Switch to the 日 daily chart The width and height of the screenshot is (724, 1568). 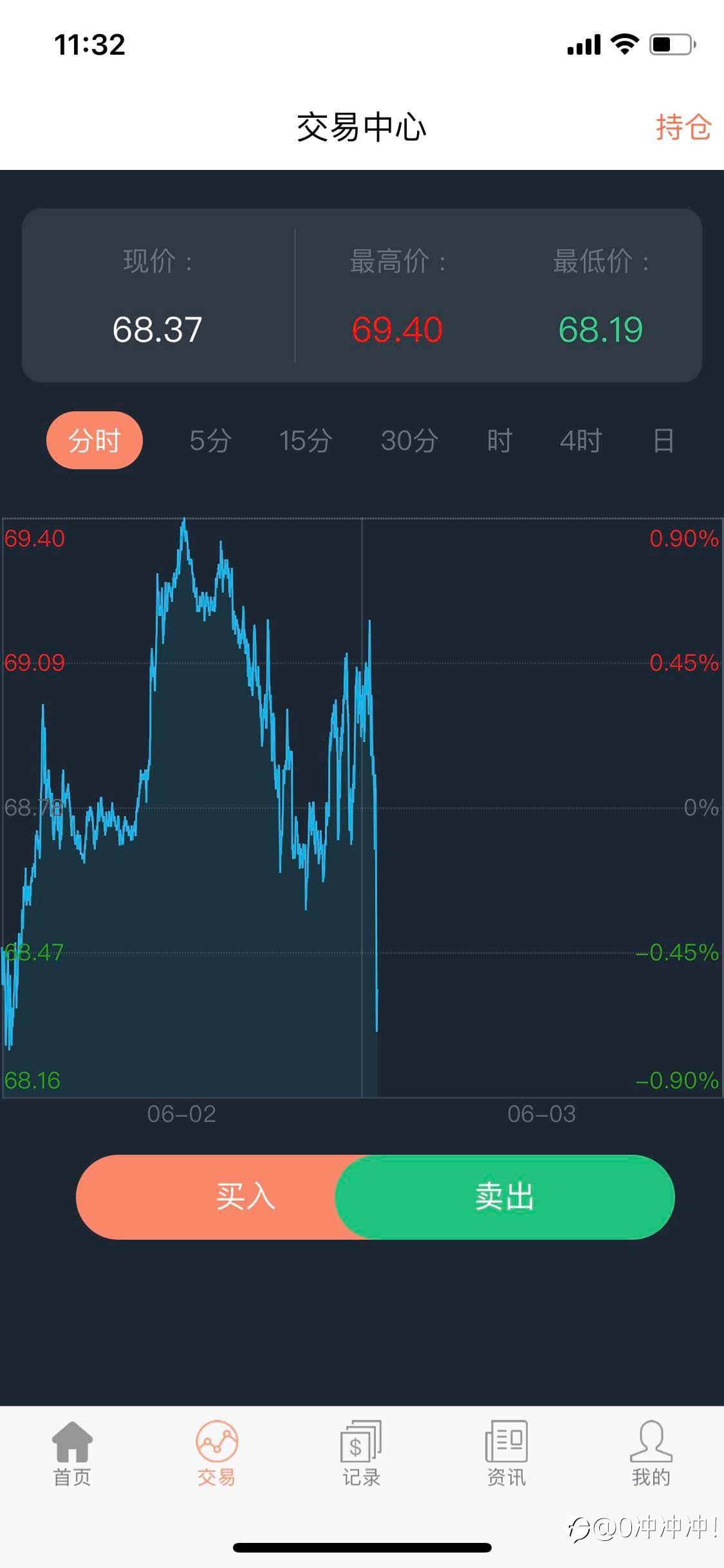click(x=664, y=441)
